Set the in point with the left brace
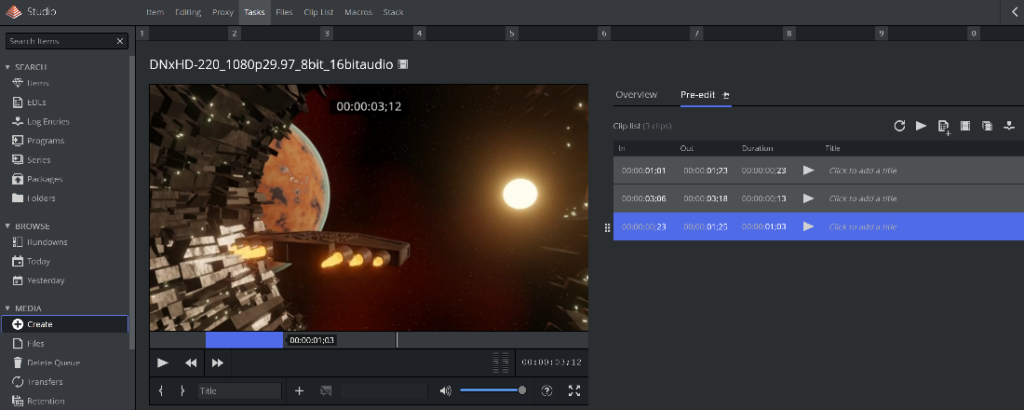 coord(161,391)
